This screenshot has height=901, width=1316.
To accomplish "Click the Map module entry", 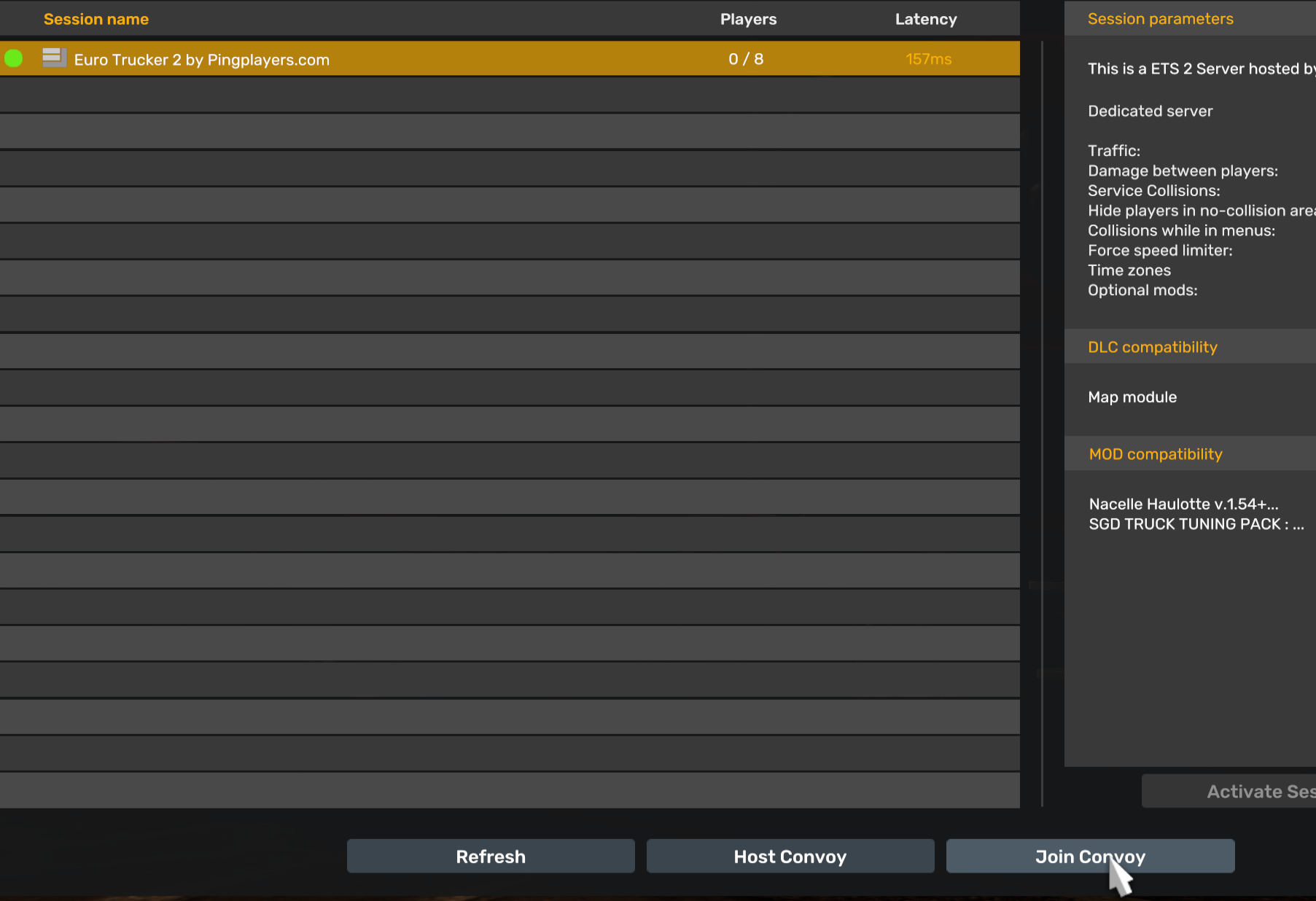I will tap(1132, 397).
